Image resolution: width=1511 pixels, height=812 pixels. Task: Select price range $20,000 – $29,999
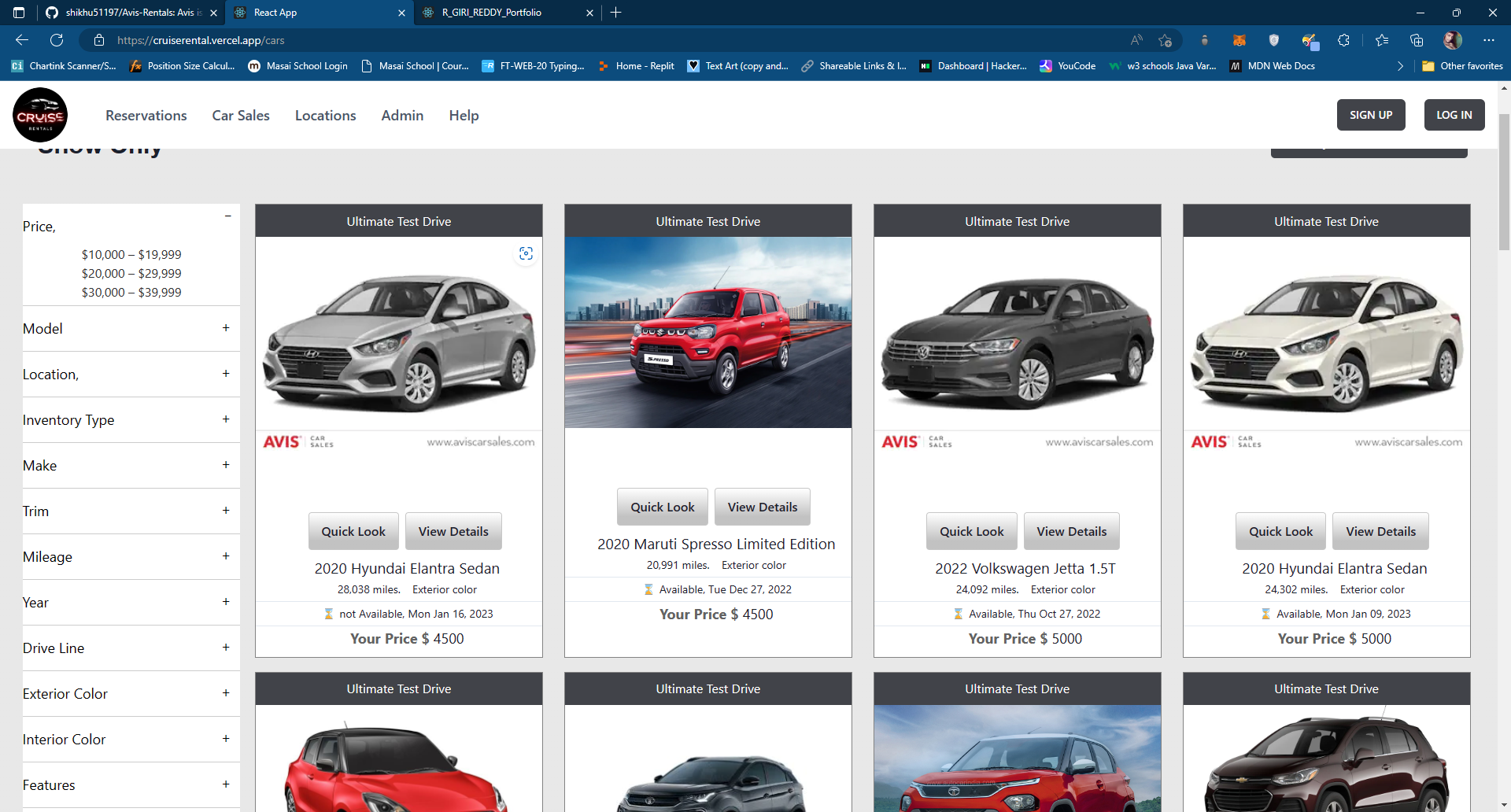pos(131,273)
